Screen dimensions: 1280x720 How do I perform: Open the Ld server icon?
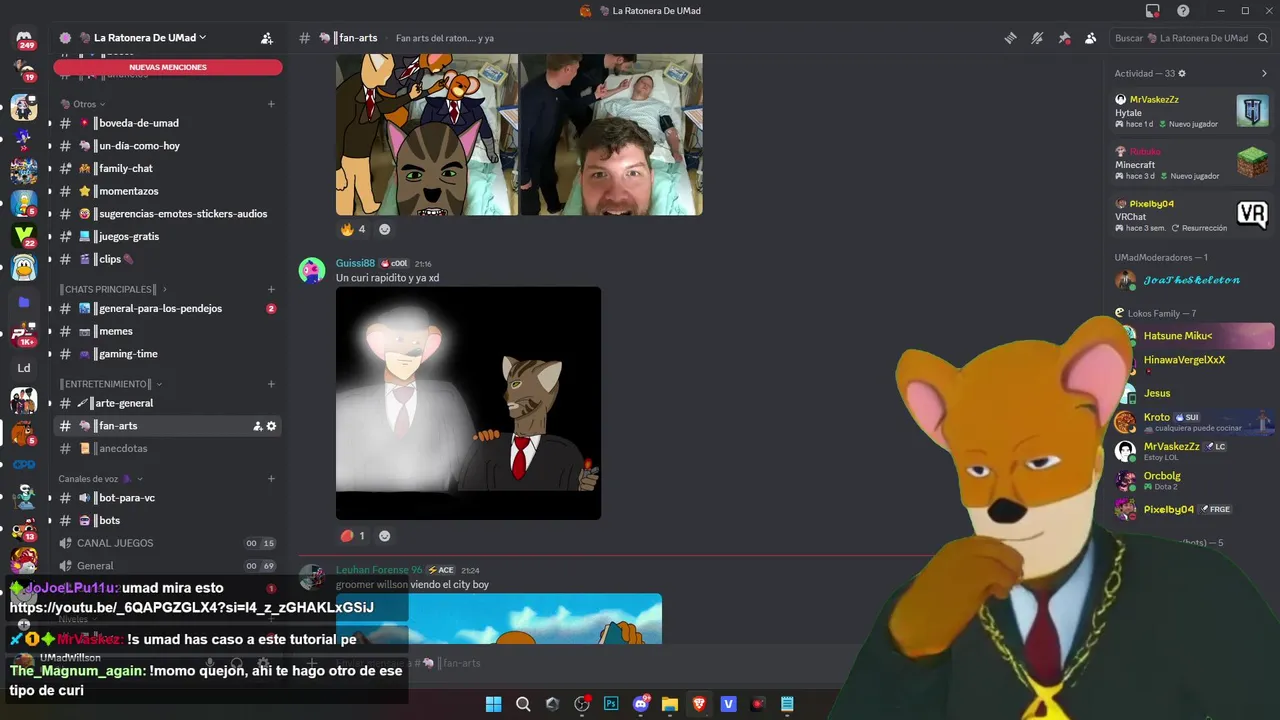pos(24,368)
